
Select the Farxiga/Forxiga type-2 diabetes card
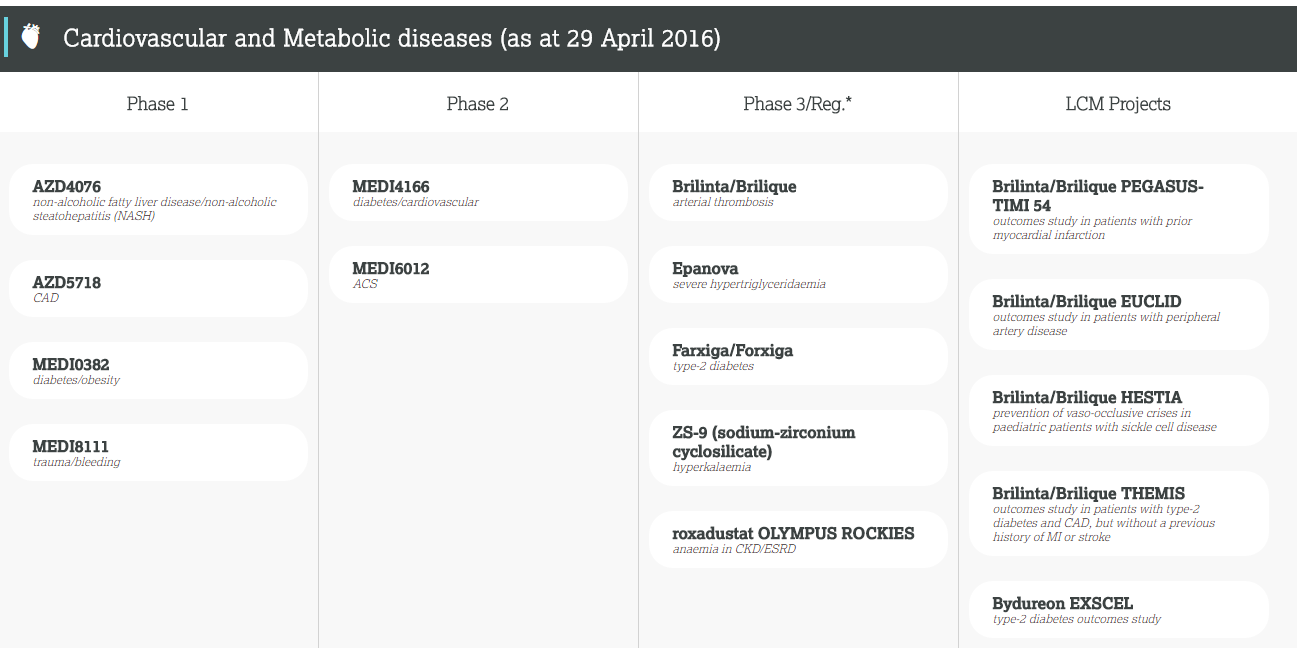click(x=799, y=356)
